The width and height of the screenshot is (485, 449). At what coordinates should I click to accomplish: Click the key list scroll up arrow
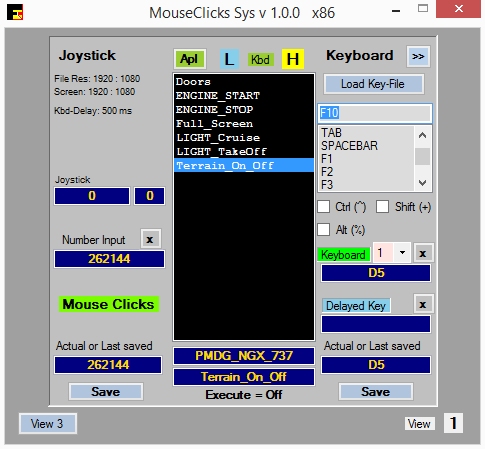tap(423, 135)
